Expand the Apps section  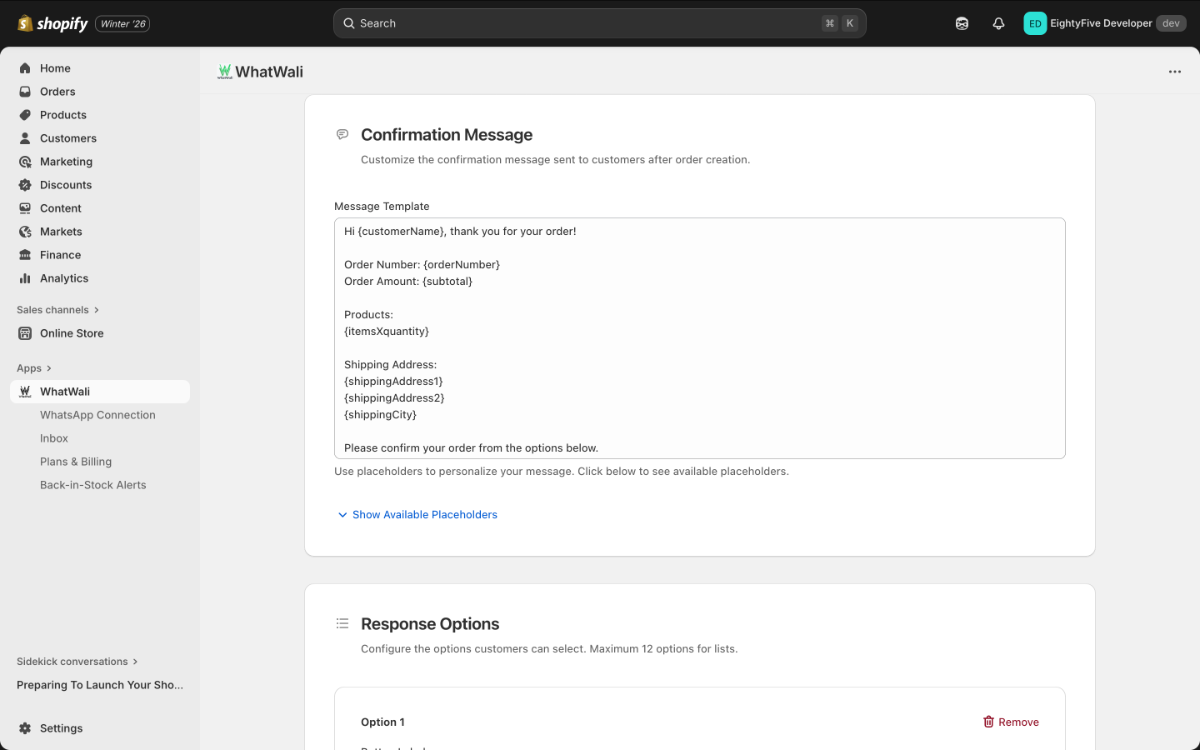(x=33, y=367)
